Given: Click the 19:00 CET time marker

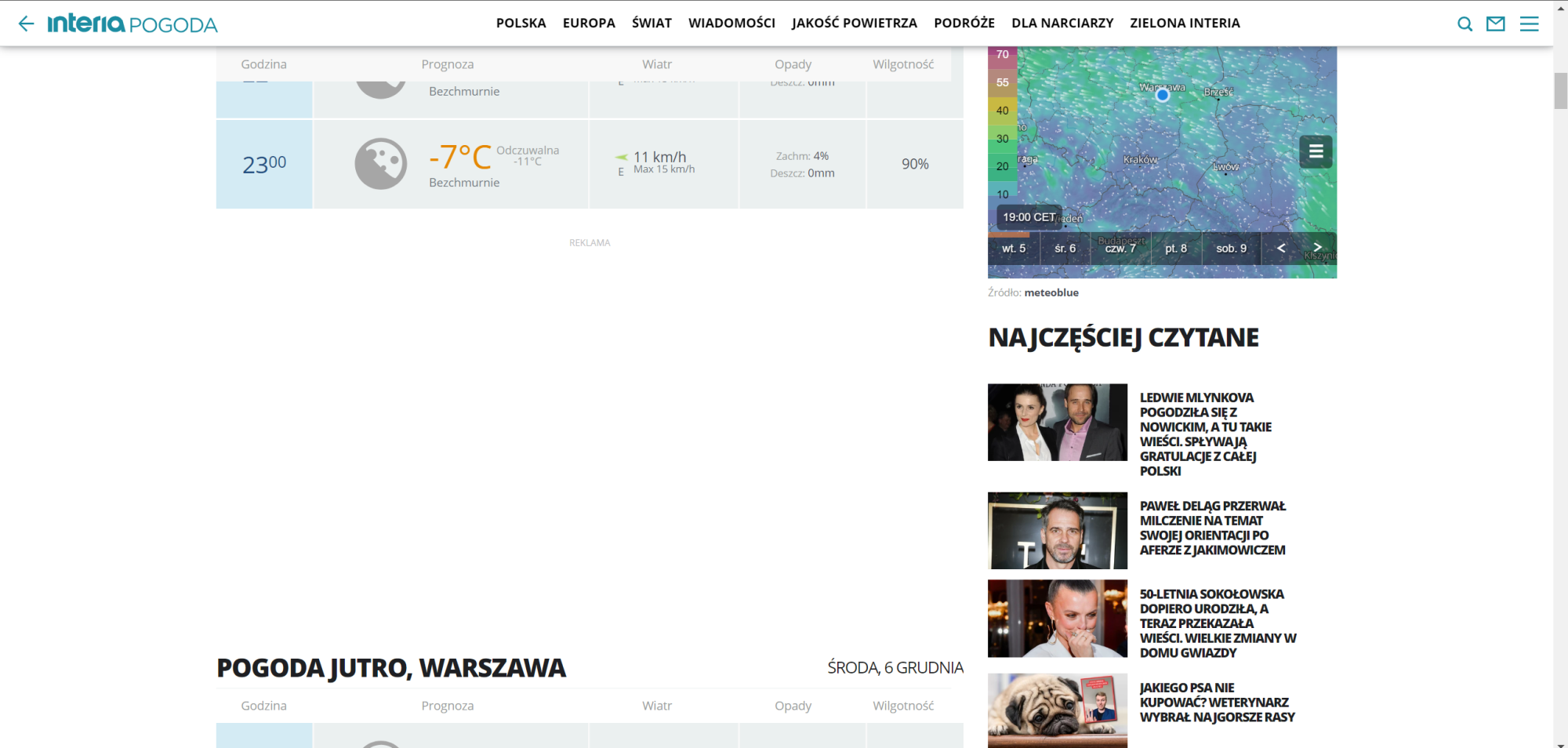Looking at the screenshot, I should point(1027,215).
